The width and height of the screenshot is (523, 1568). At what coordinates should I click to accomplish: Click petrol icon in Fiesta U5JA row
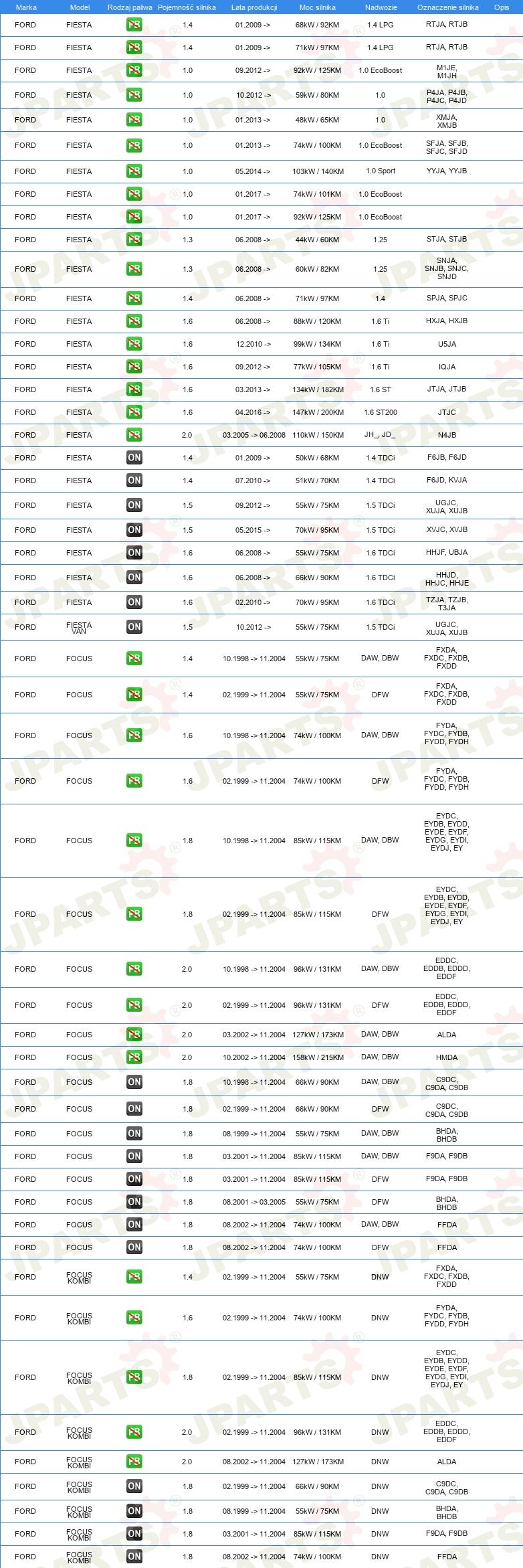click(x=134, y=344)
